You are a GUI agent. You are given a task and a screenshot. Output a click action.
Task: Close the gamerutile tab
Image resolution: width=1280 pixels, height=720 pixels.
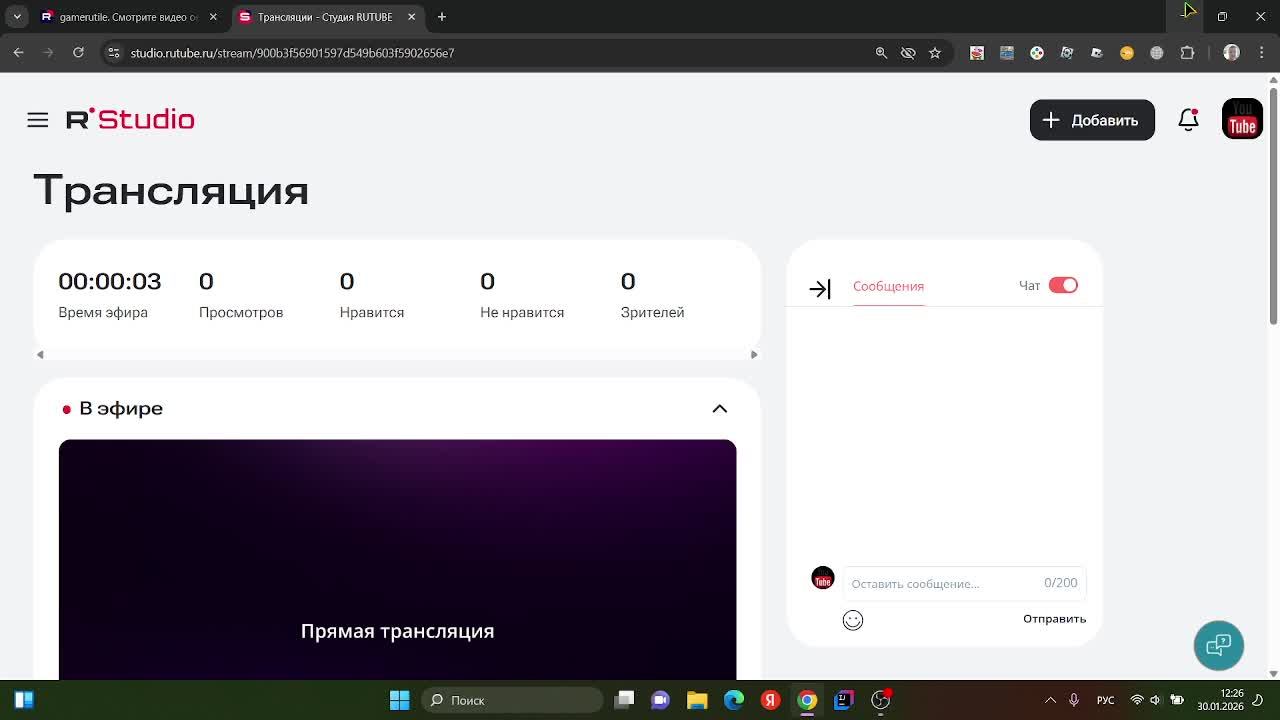tap(213, 17)
